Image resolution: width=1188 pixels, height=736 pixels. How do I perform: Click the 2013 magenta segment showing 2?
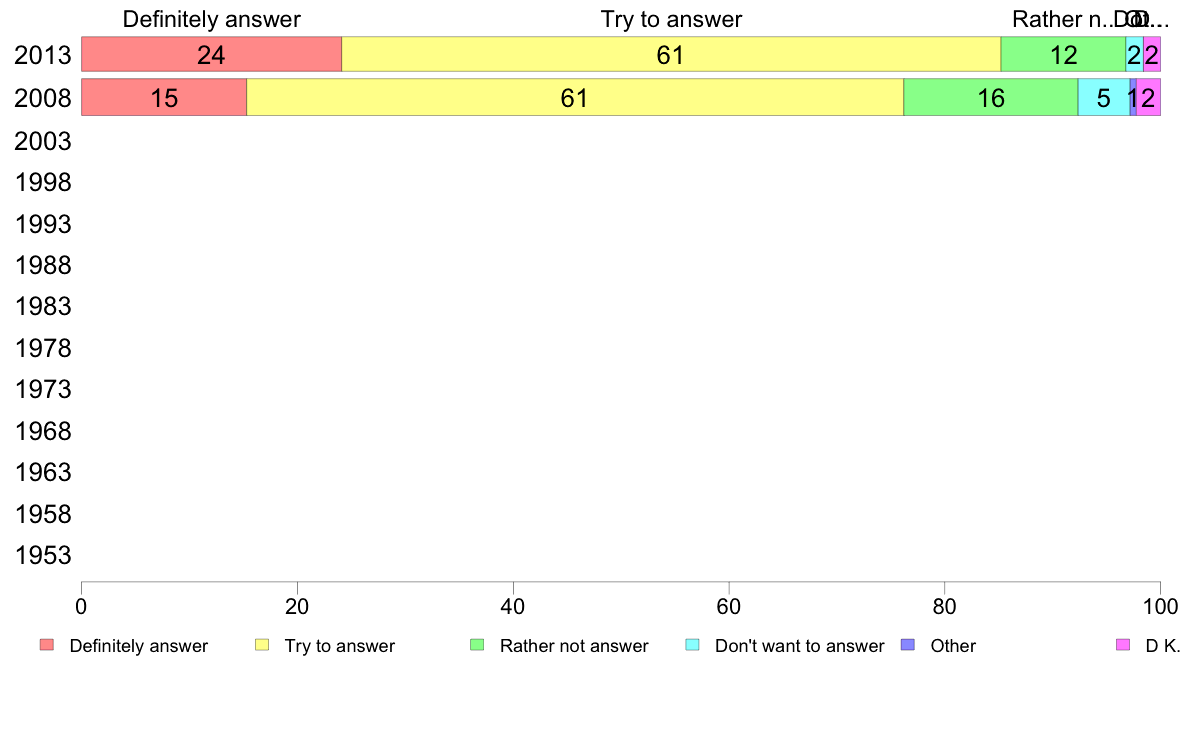click(x=1152, y=55)
